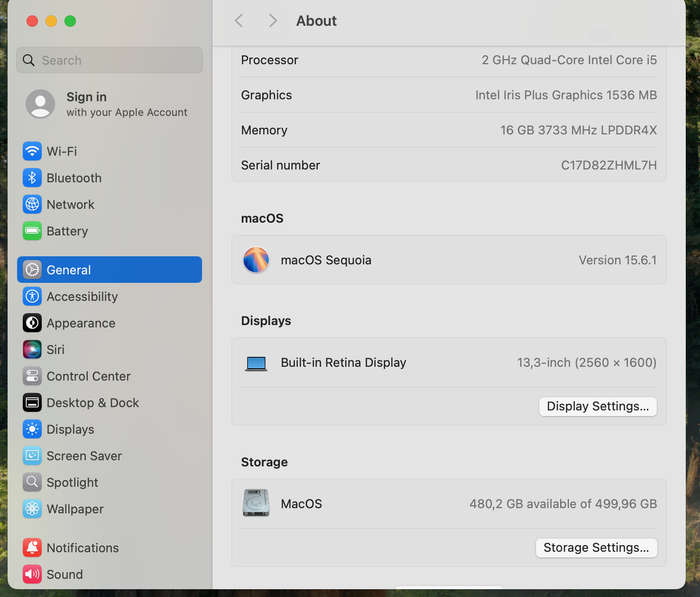
Task: Click the MacOS hard drive icon
Action: [256, 503]
